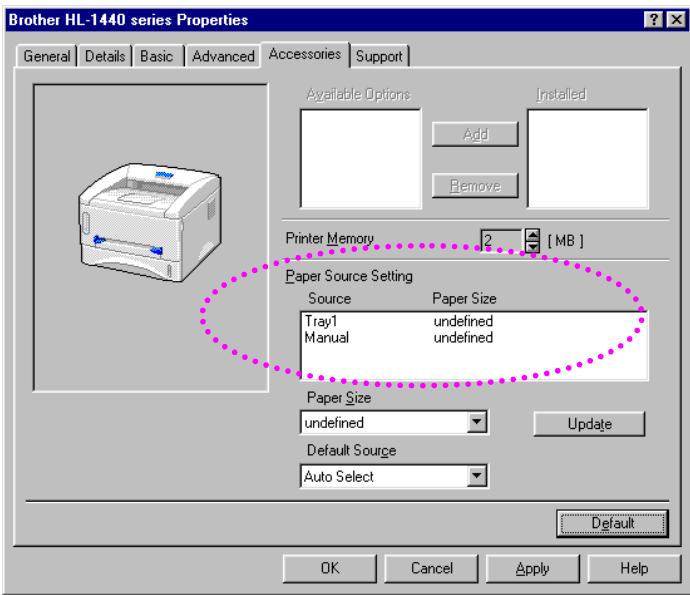Click Tray1's undefined paper size value
Screen dimensions: 690x595
tap(463, 321)
